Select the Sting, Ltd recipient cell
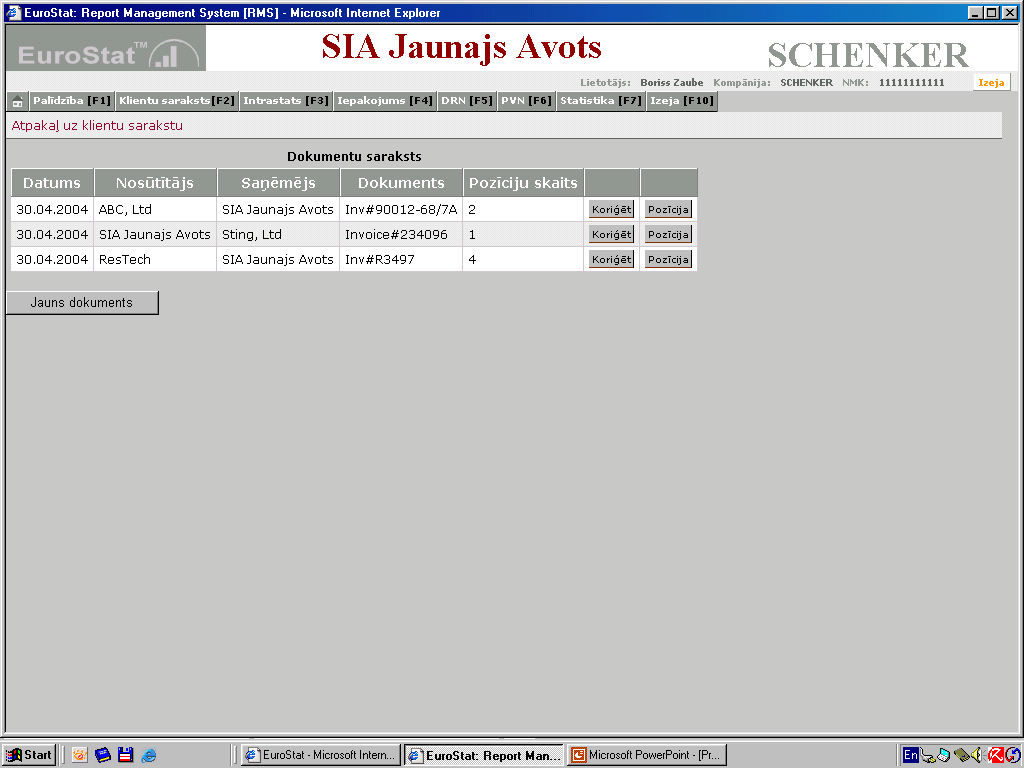The width and height of the screenshot is (1024, 768). 278,234
